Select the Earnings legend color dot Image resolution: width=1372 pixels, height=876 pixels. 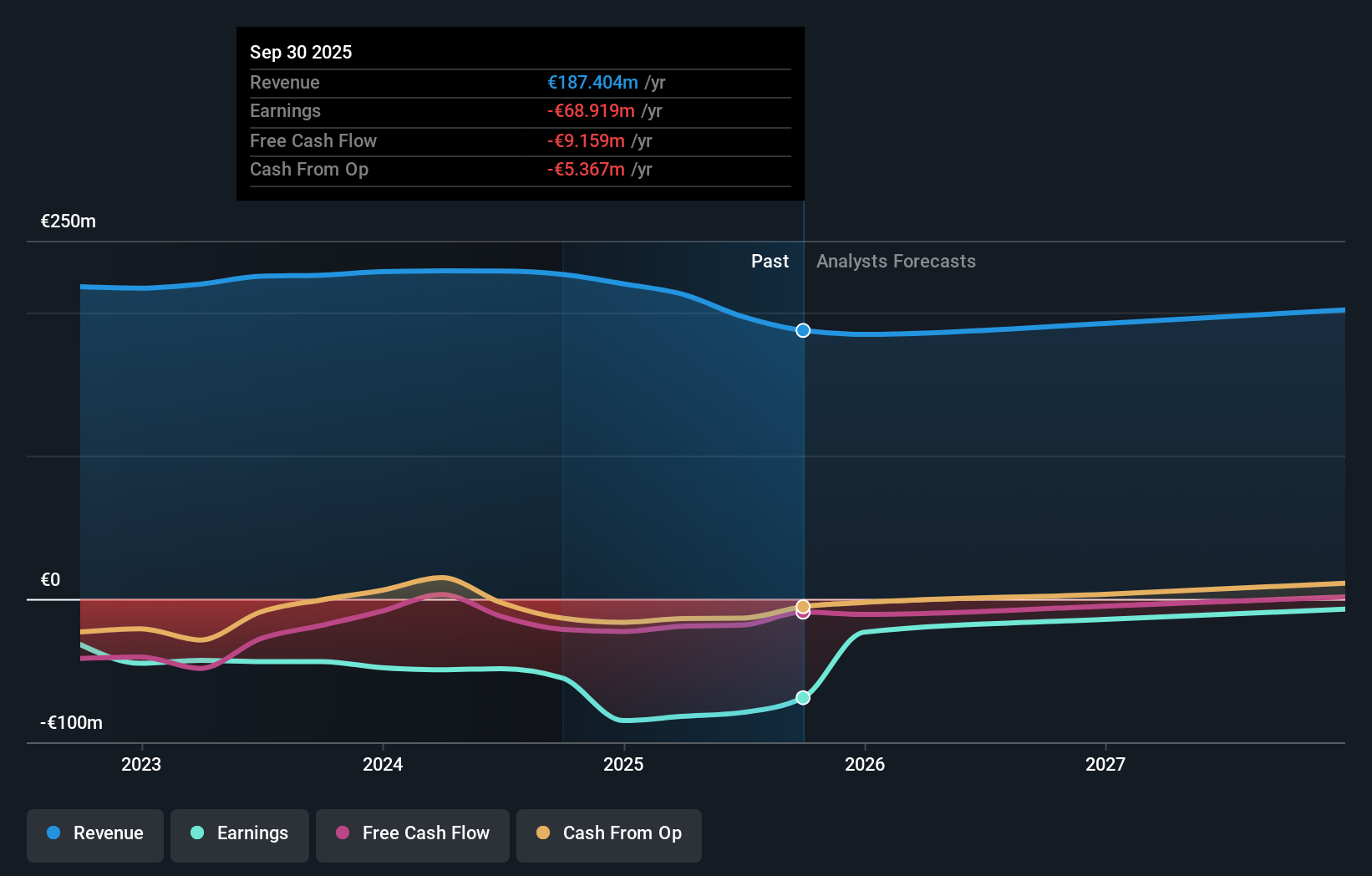click(x=196, y=833)
